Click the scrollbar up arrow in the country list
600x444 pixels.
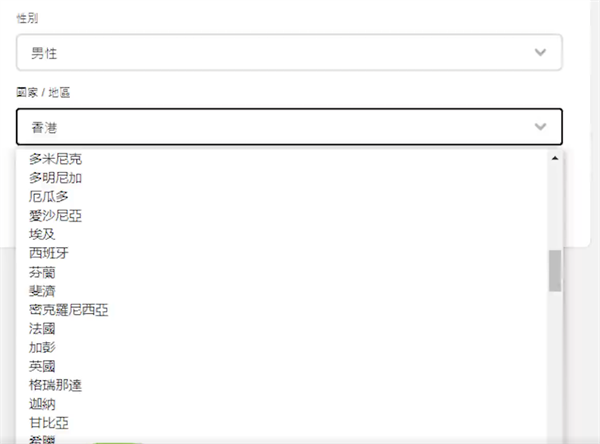555,158
